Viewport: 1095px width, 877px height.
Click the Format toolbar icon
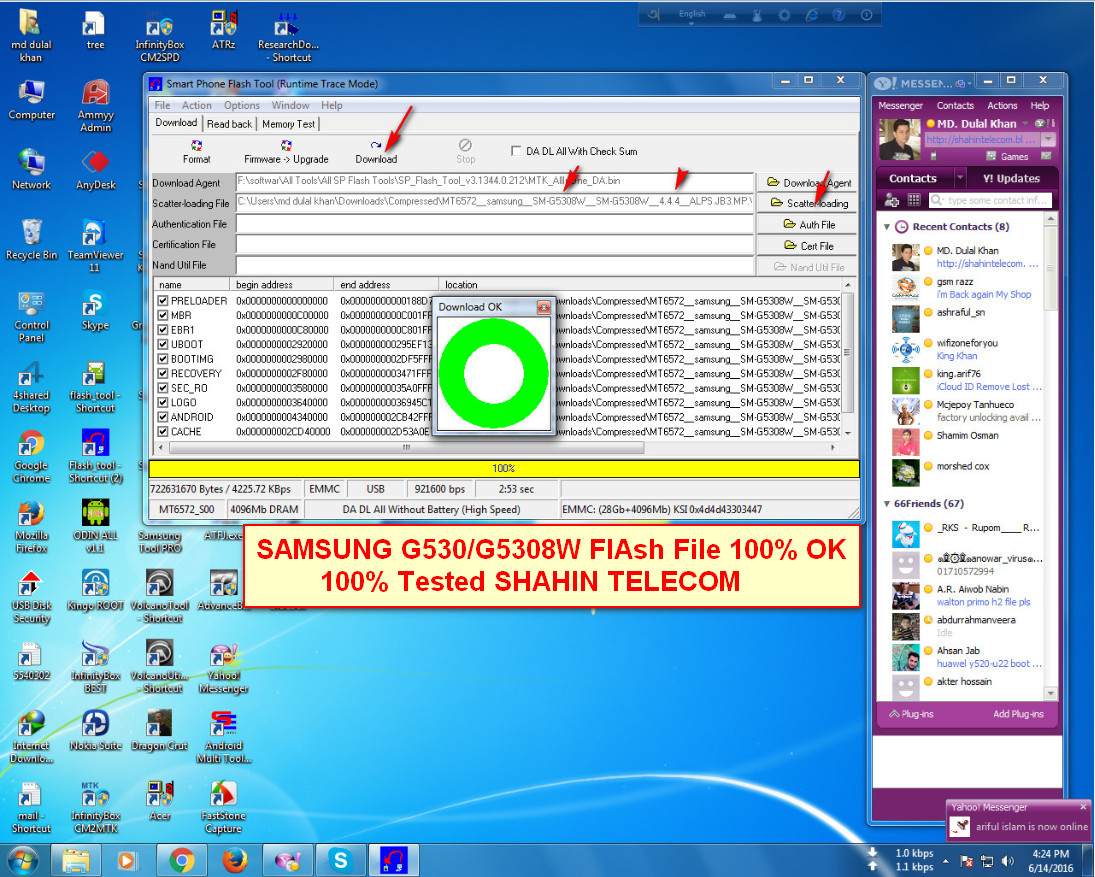(196, 152)
